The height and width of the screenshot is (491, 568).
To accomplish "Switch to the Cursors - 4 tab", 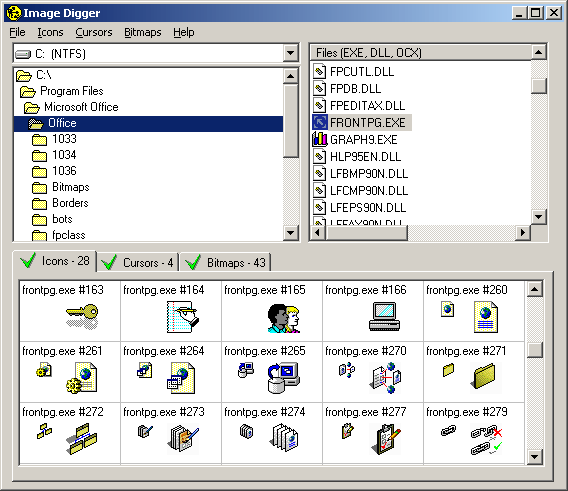I will [138, 262].
